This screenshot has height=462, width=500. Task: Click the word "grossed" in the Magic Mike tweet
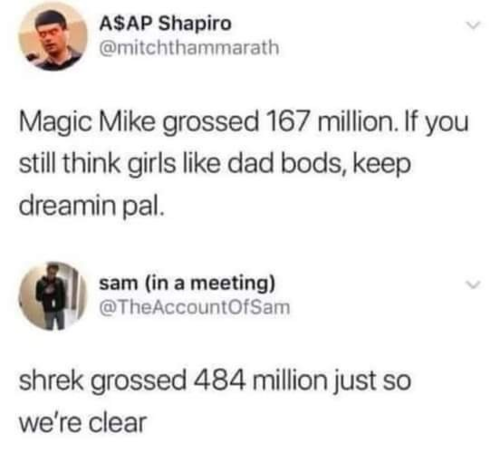210,123
